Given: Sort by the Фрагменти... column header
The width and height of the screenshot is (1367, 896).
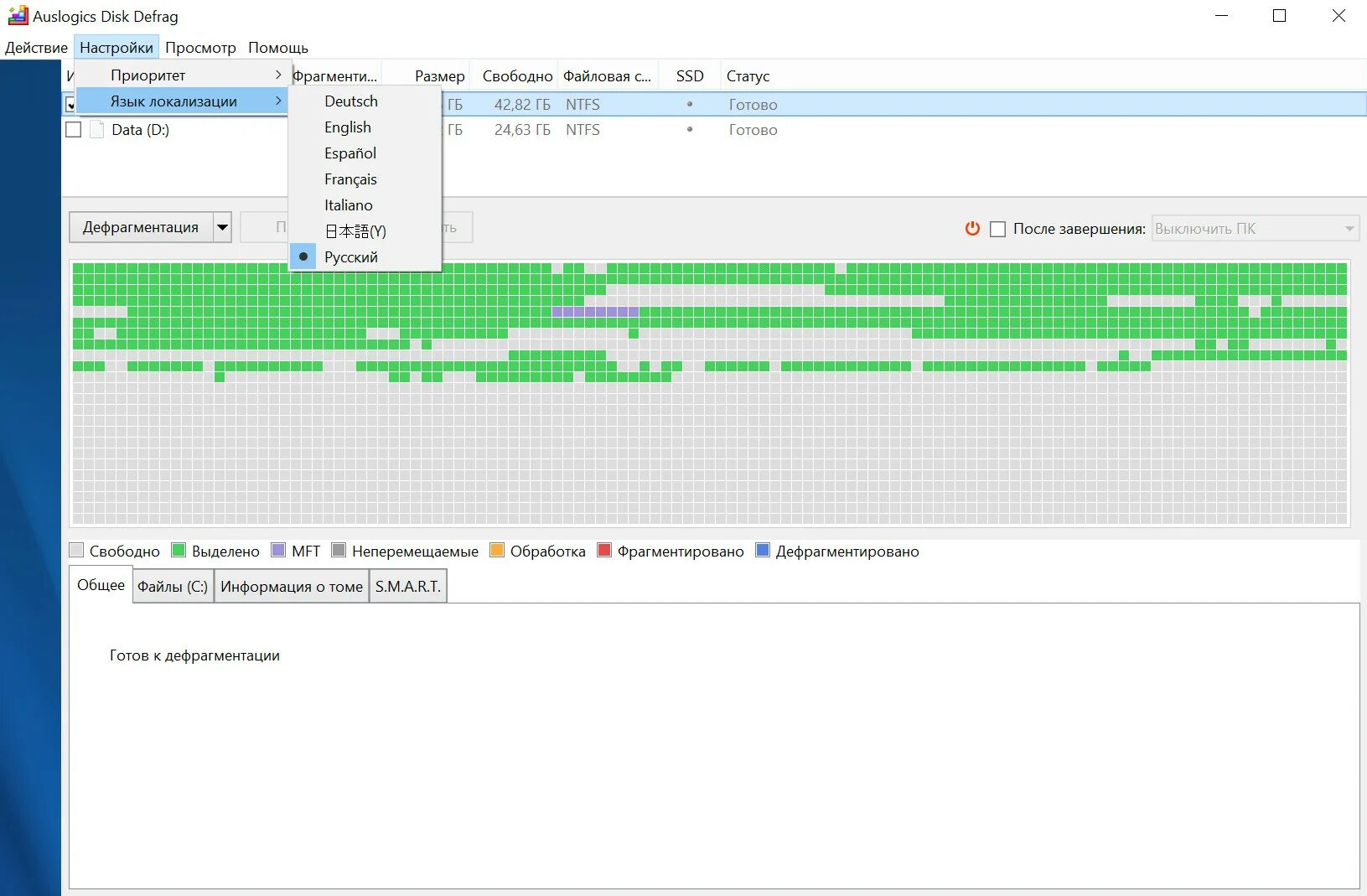Looking at the screenshot, I should [335, 76].
